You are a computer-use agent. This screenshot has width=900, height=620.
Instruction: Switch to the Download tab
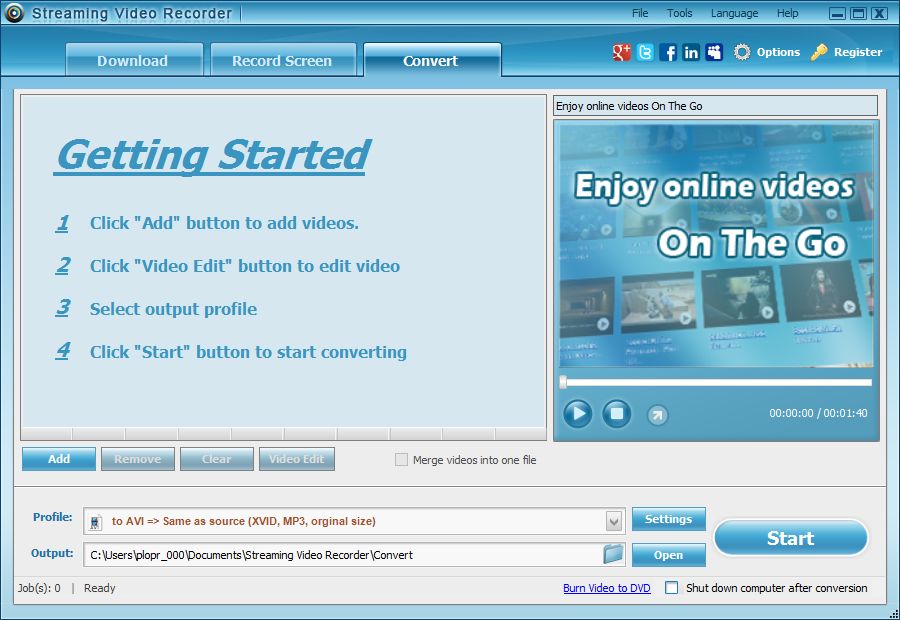(134, 60)
